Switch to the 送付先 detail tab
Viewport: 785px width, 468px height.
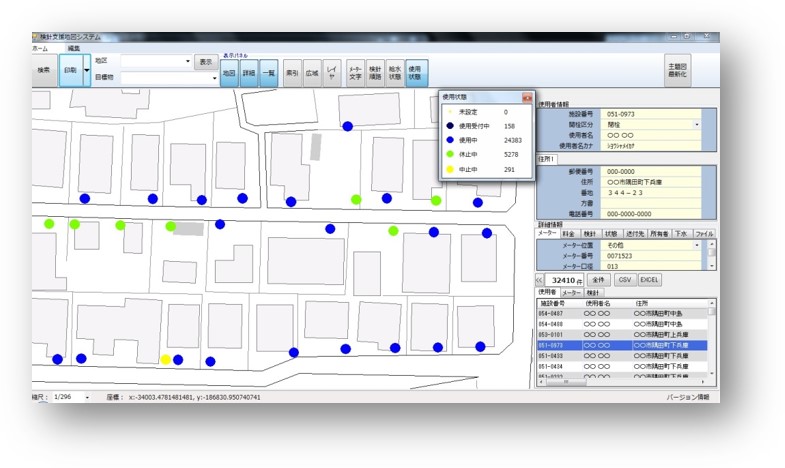(635, 234)
